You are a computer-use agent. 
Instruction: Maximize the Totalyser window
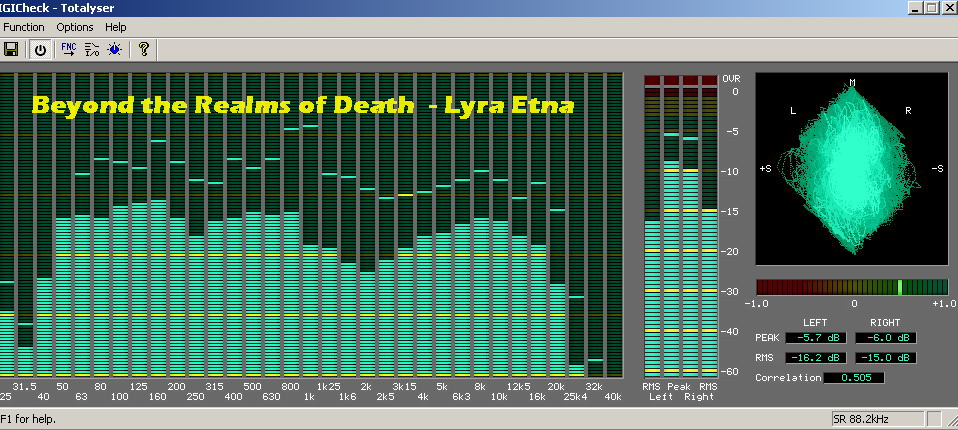[932, 7]
